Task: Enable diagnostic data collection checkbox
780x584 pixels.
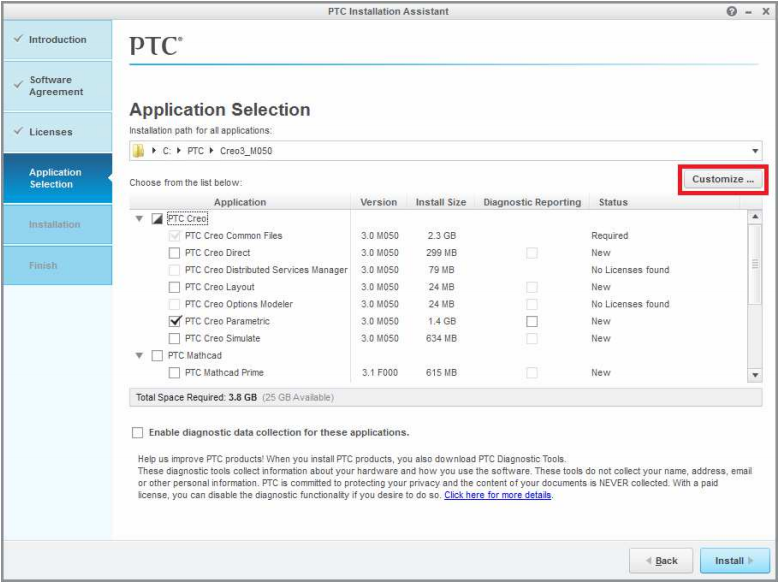Action: click(x=137, y=432)
